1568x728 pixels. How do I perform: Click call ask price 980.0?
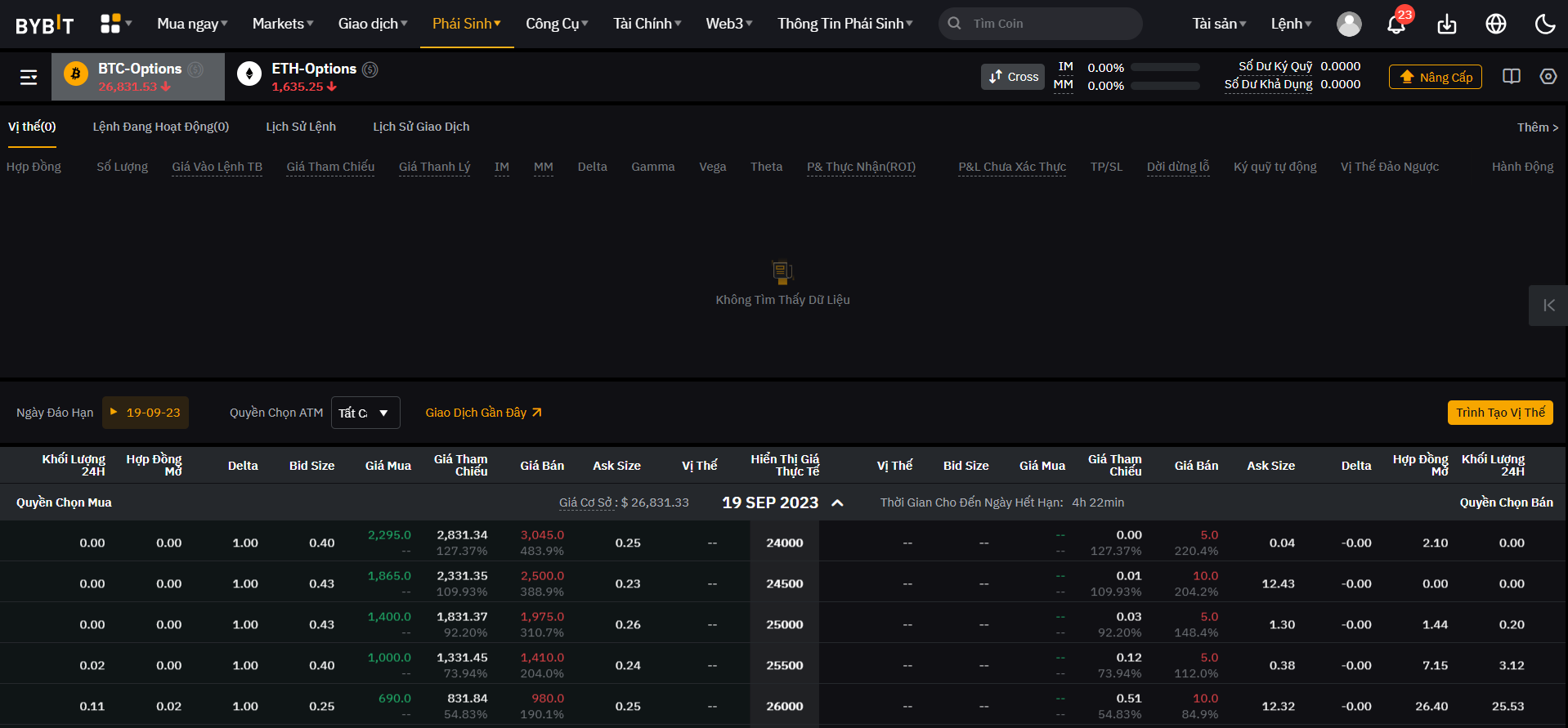point(548,699)
